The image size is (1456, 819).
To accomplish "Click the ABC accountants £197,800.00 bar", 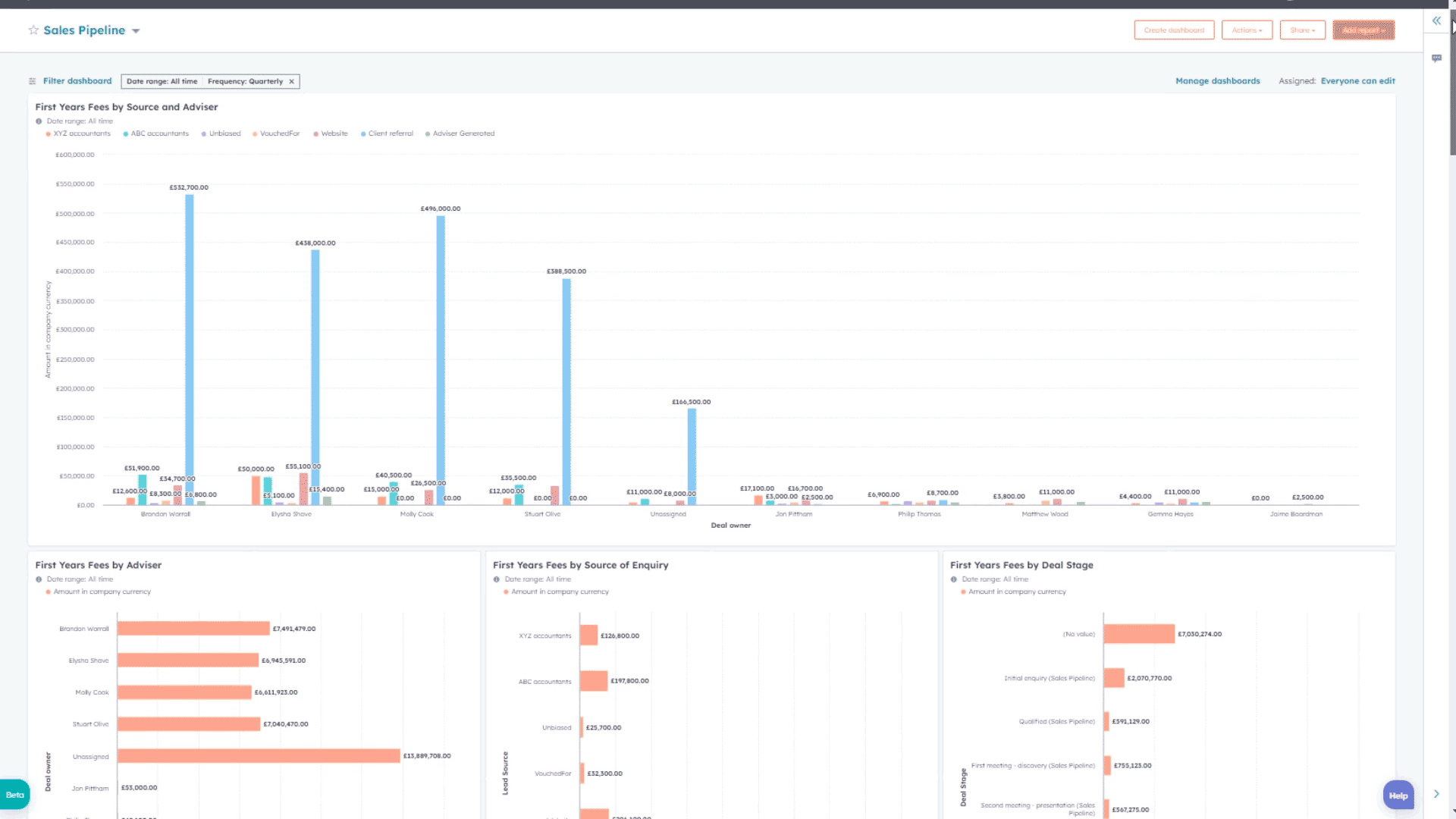I will click(x=594, y=681).
